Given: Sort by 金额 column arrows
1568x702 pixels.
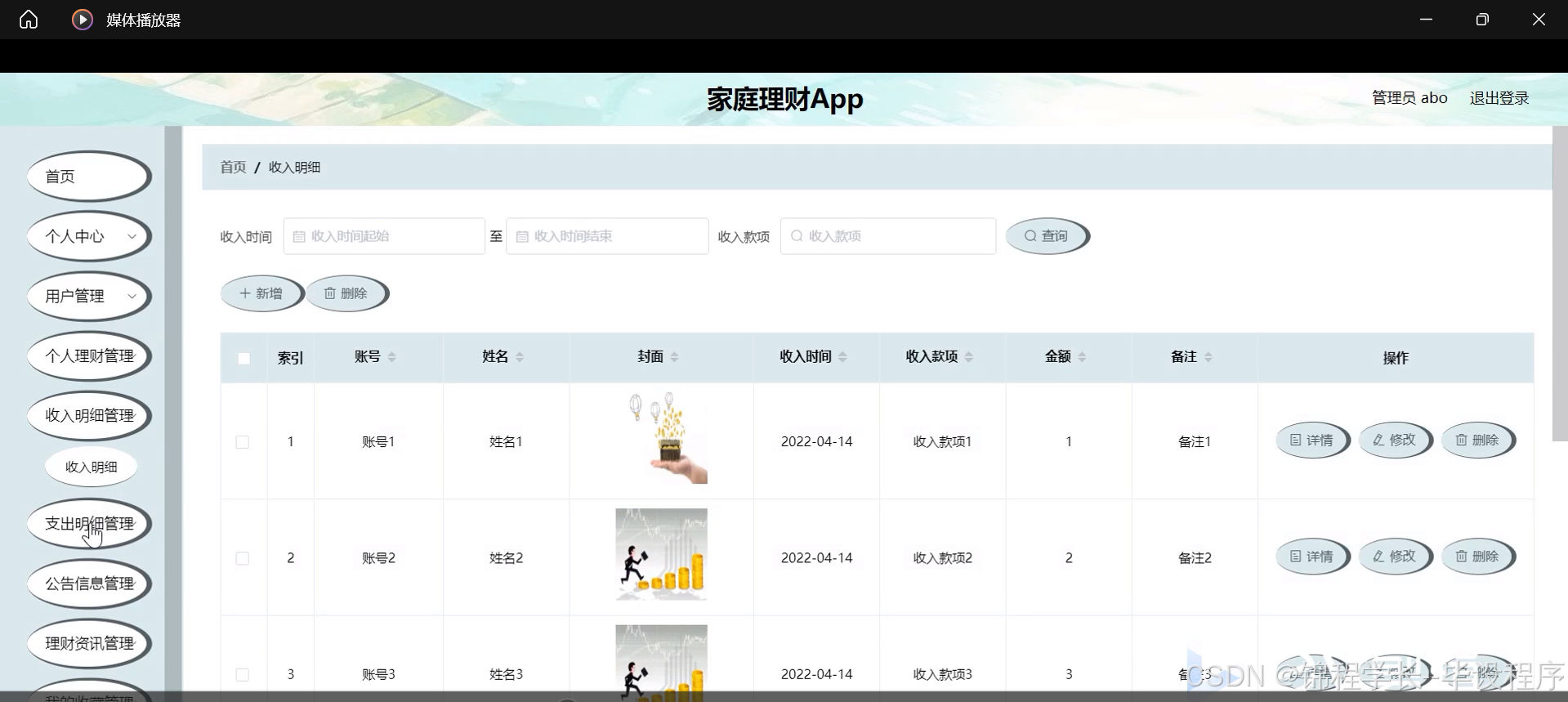Looking at the screenshot, I should (x=1083, y=357).
